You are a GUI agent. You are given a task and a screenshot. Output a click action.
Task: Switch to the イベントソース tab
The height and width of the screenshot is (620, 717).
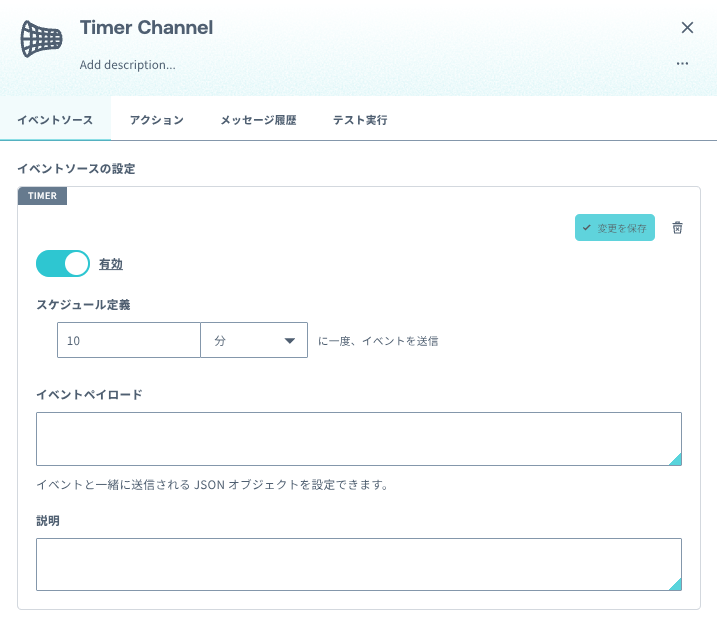(x=55, y=120)
